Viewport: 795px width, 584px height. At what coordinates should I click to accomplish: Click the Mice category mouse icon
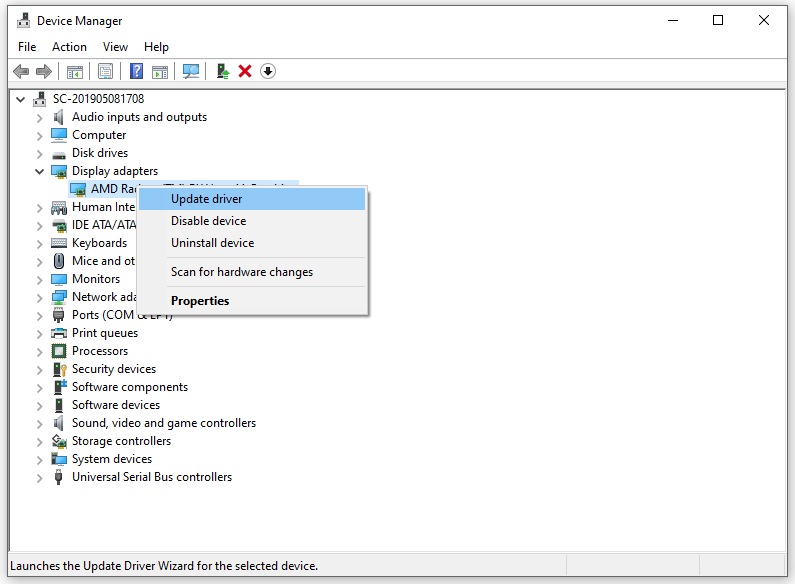(x=59, y=261)
